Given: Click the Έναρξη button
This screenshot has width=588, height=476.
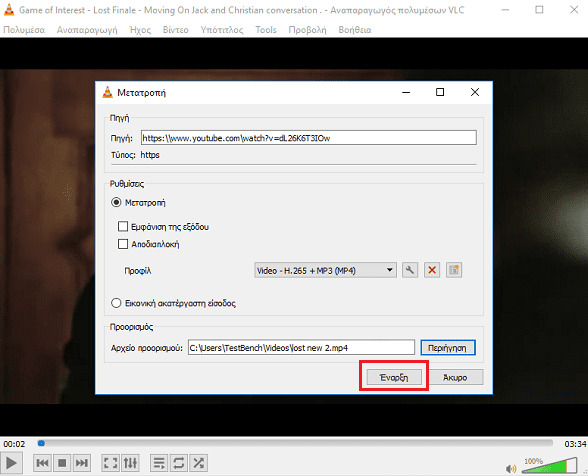Looking at the screenshot, I should tap(394, 377).
